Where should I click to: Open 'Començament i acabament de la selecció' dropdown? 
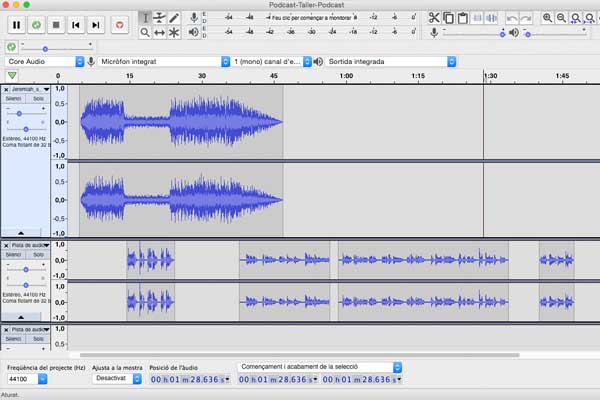click(320, 367)
